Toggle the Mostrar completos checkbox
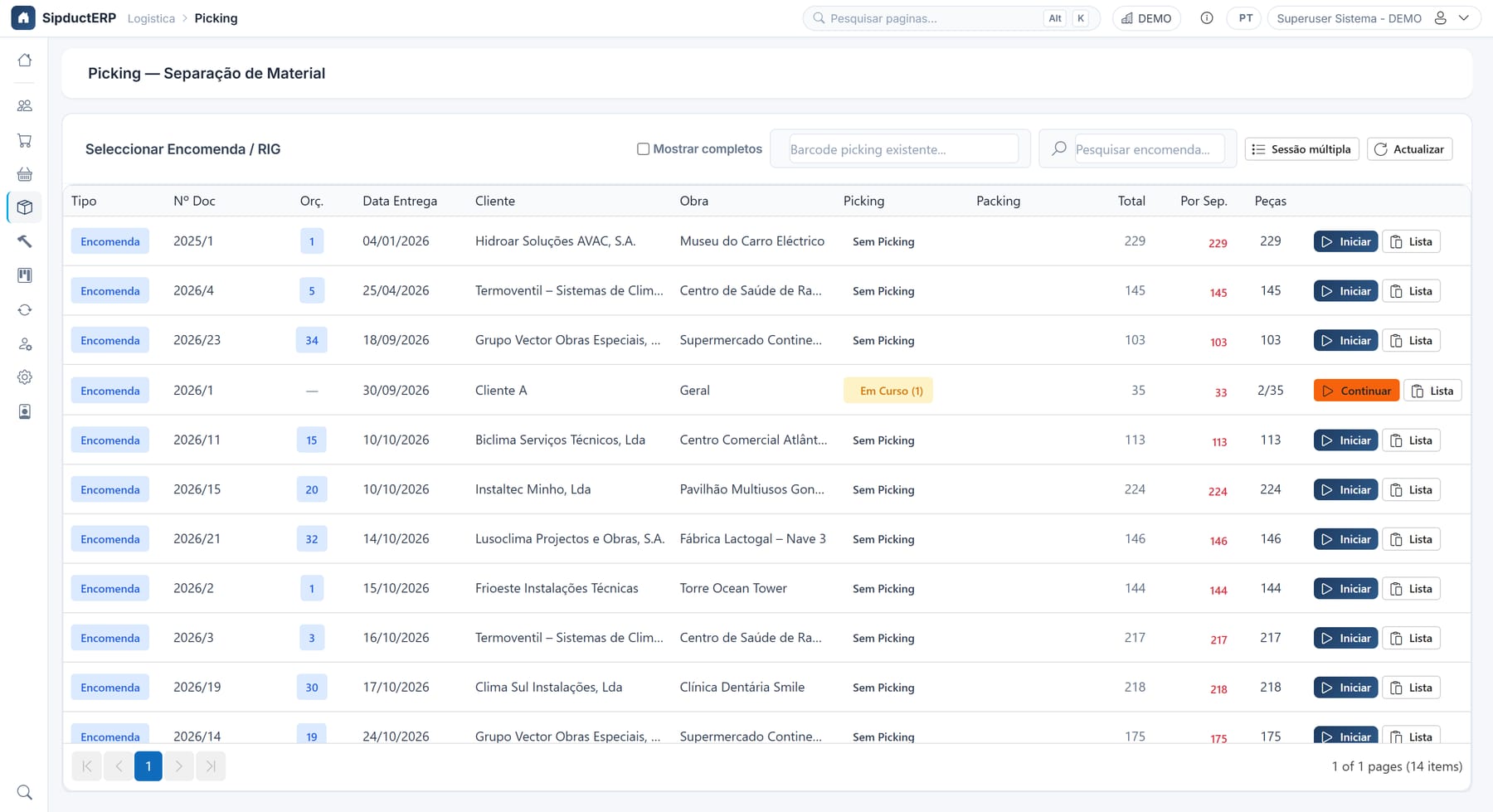Screen dimensions: 1493x812 coord(643,149)
